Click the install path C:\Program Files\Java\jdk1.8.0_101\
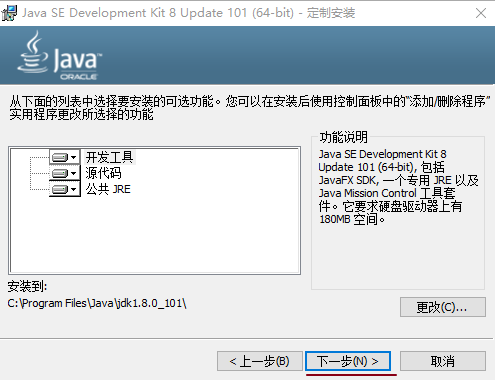 [97, 303]
